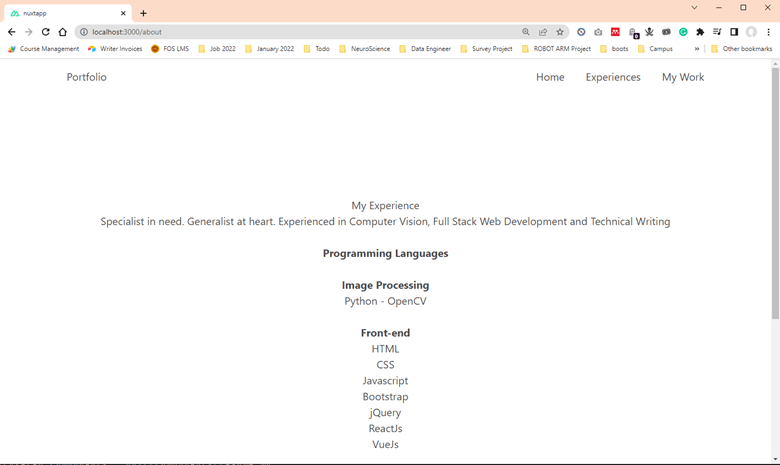
Task: Open the Chrome three-dot menu
Action: pos(768,32)
